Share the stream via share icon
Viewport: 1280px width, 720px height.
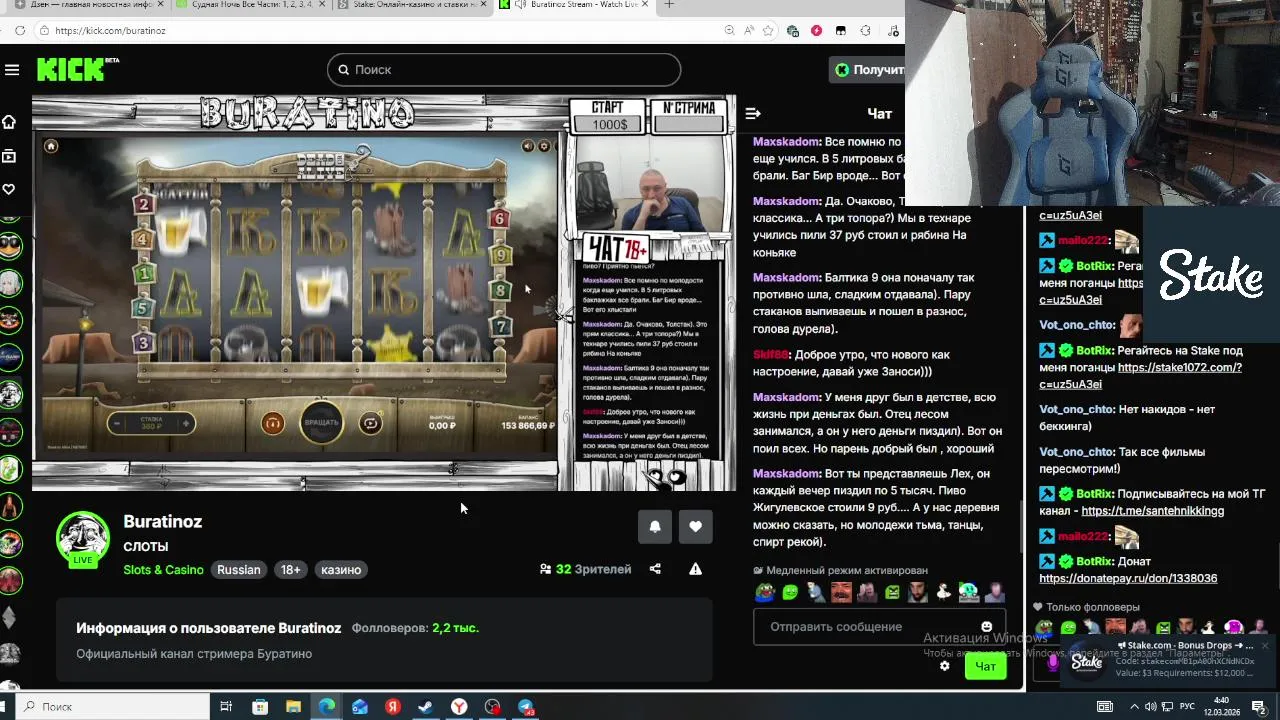655,569
